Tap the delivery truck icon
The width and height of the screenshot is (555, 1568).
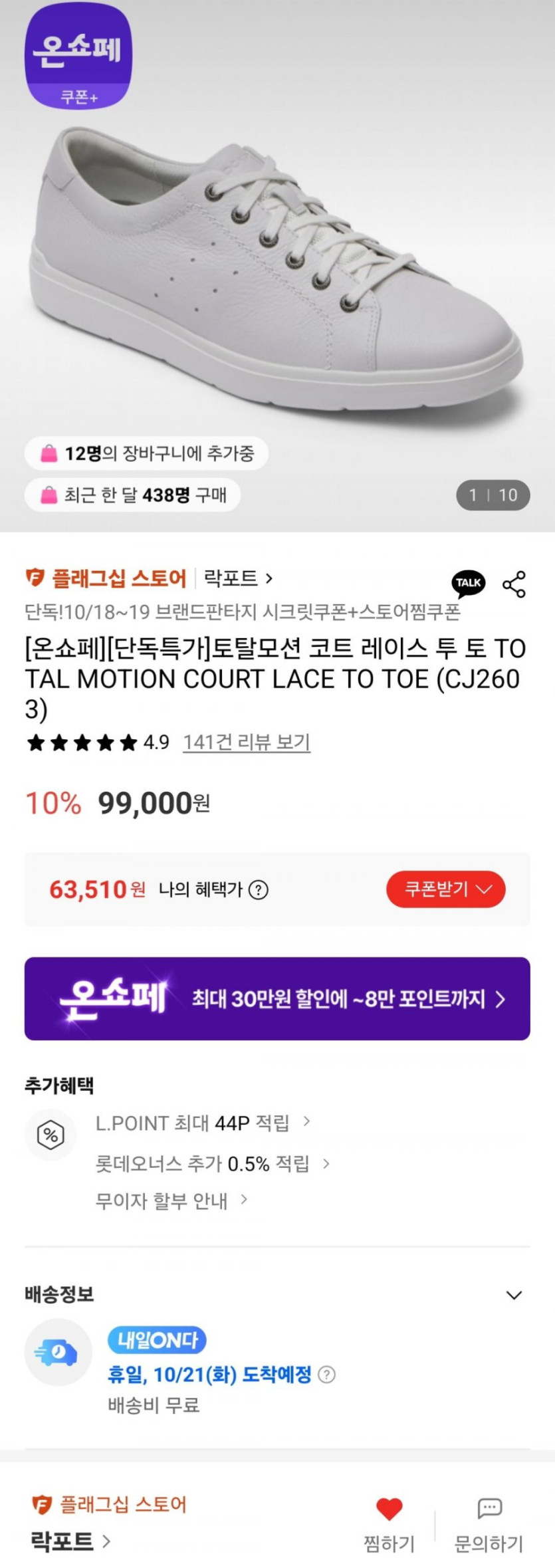[57, 1351]
